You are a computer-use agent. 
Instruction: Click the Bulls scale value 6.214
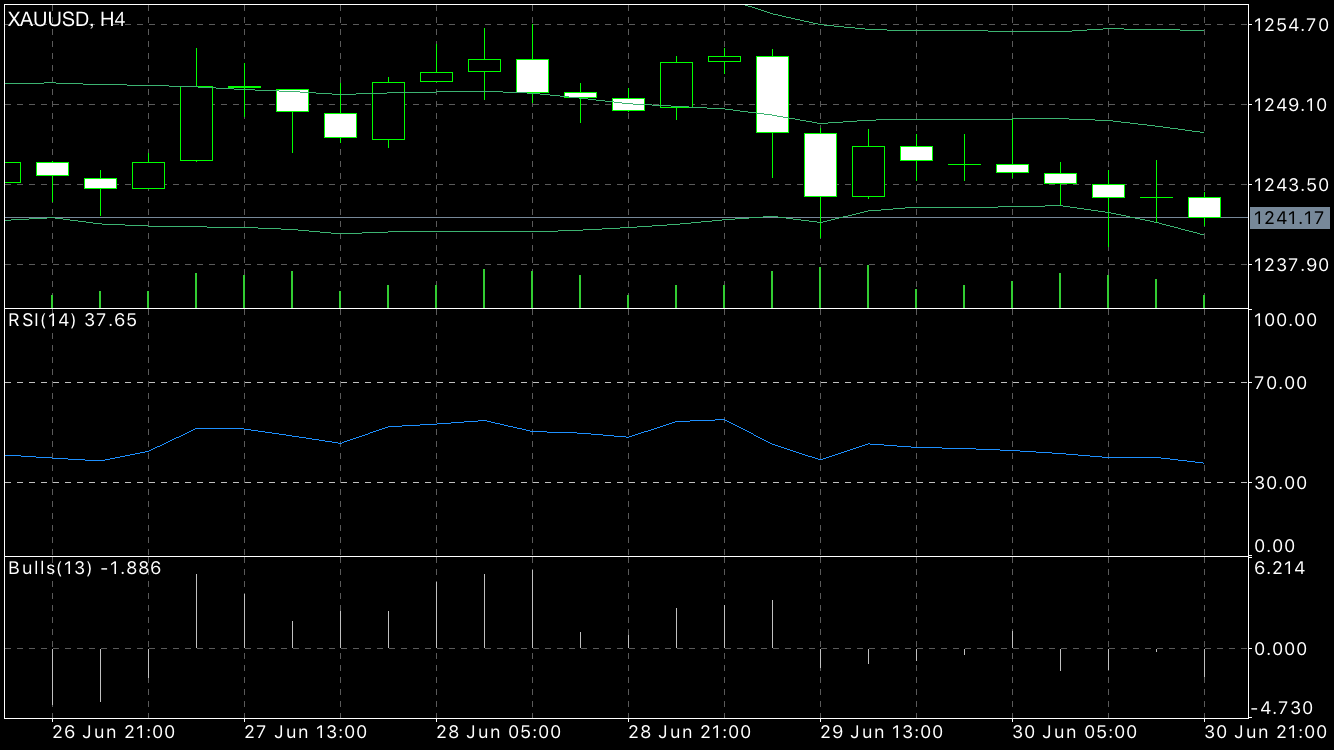1281,568
